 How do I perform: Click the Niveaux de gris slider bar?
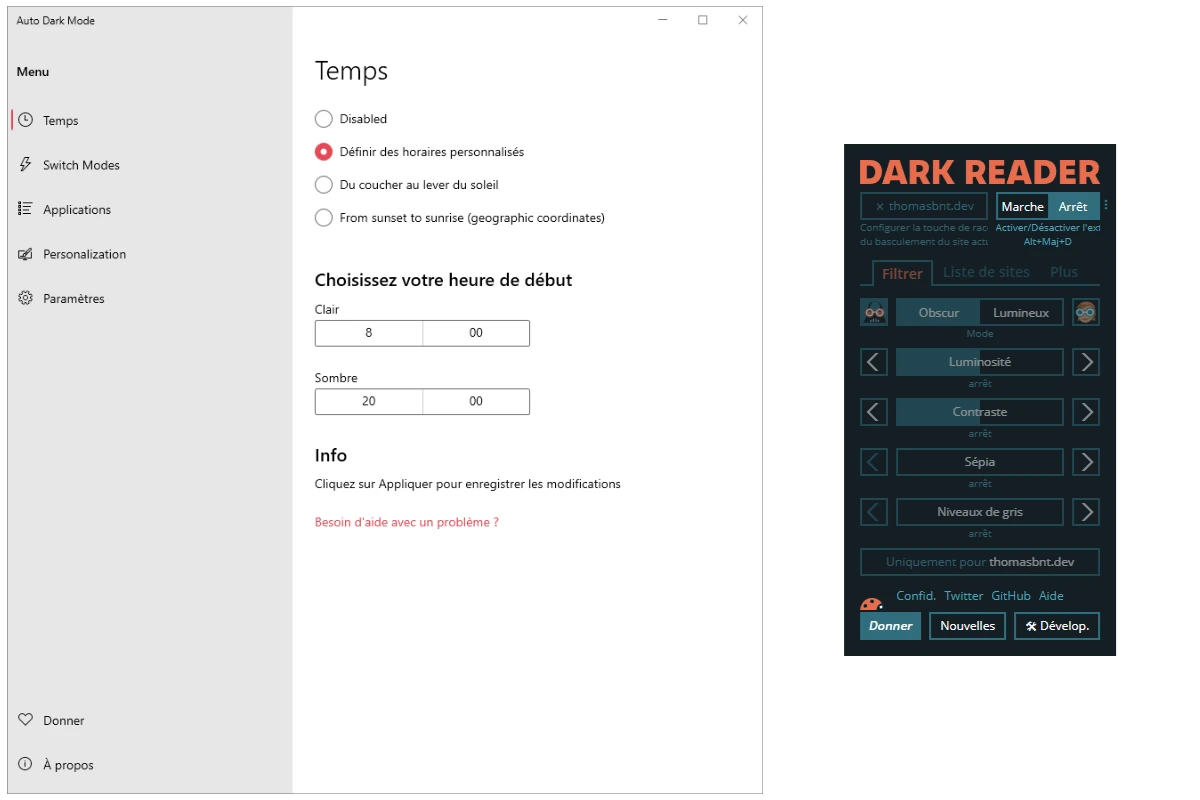(980, 512)
